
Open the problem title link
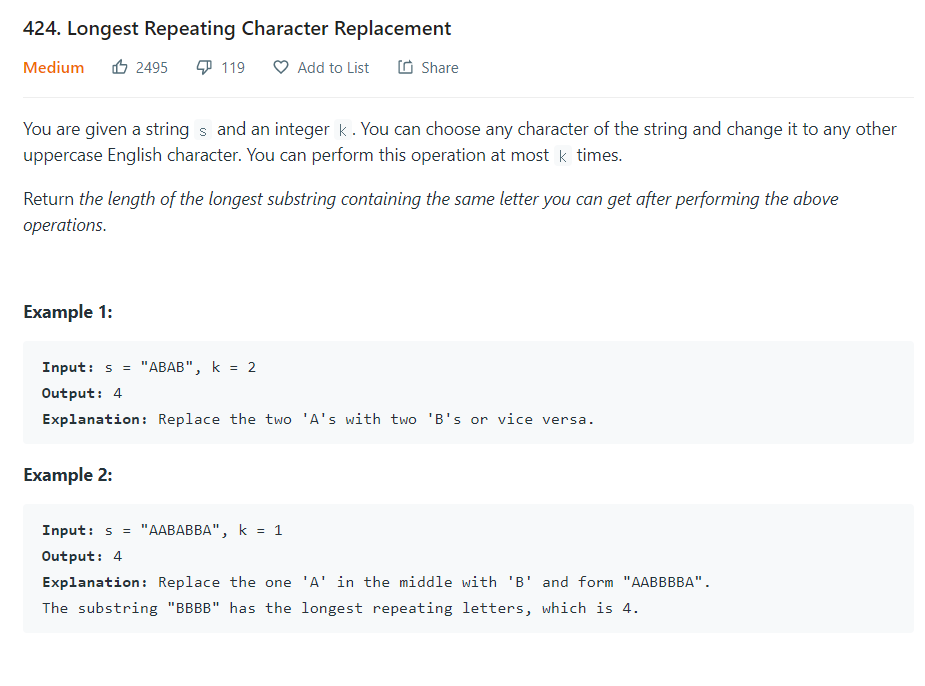237,27
